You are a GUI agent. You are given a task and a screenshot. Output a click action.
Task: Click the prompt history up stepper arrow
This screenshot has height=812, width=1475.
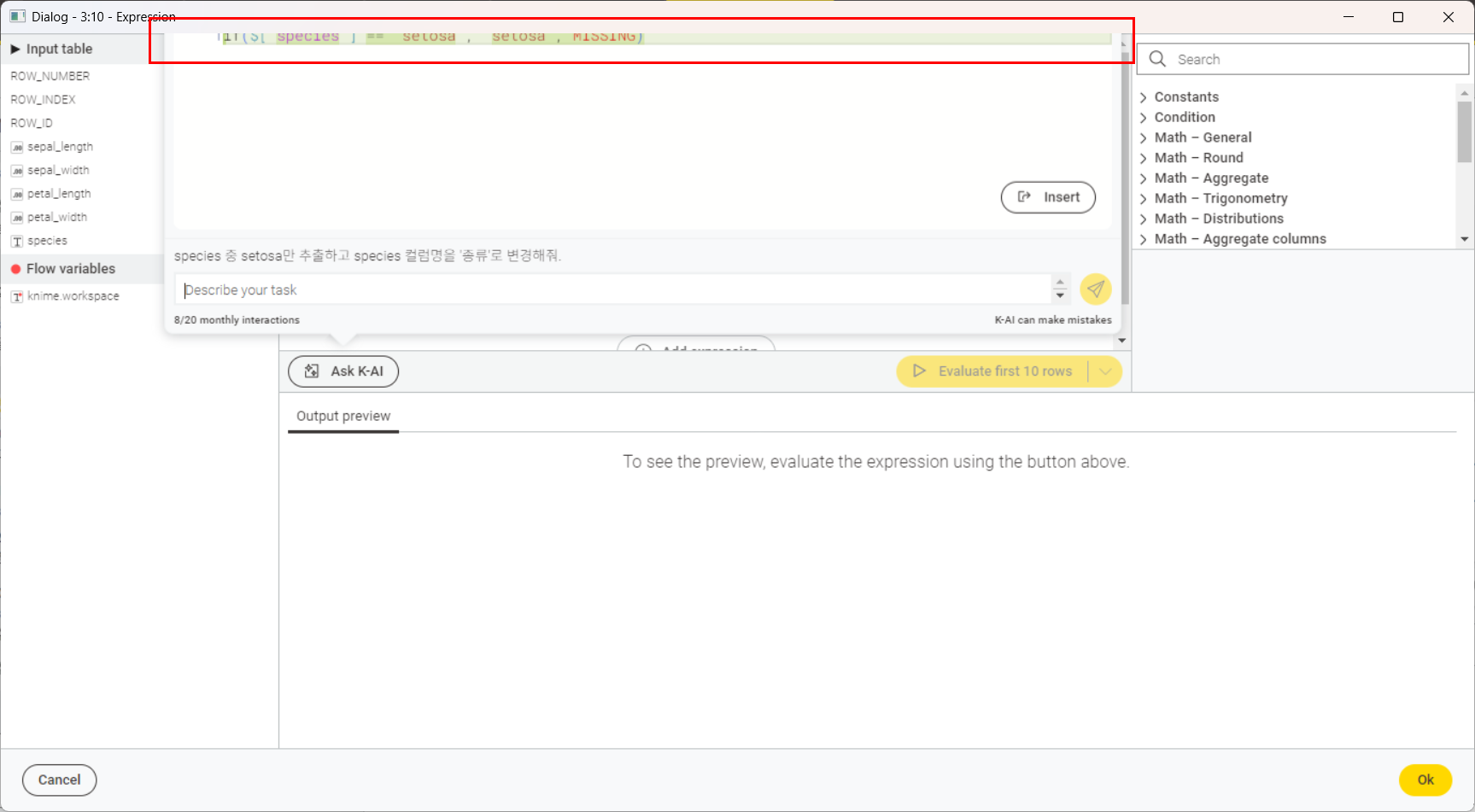click(1060, 283)
